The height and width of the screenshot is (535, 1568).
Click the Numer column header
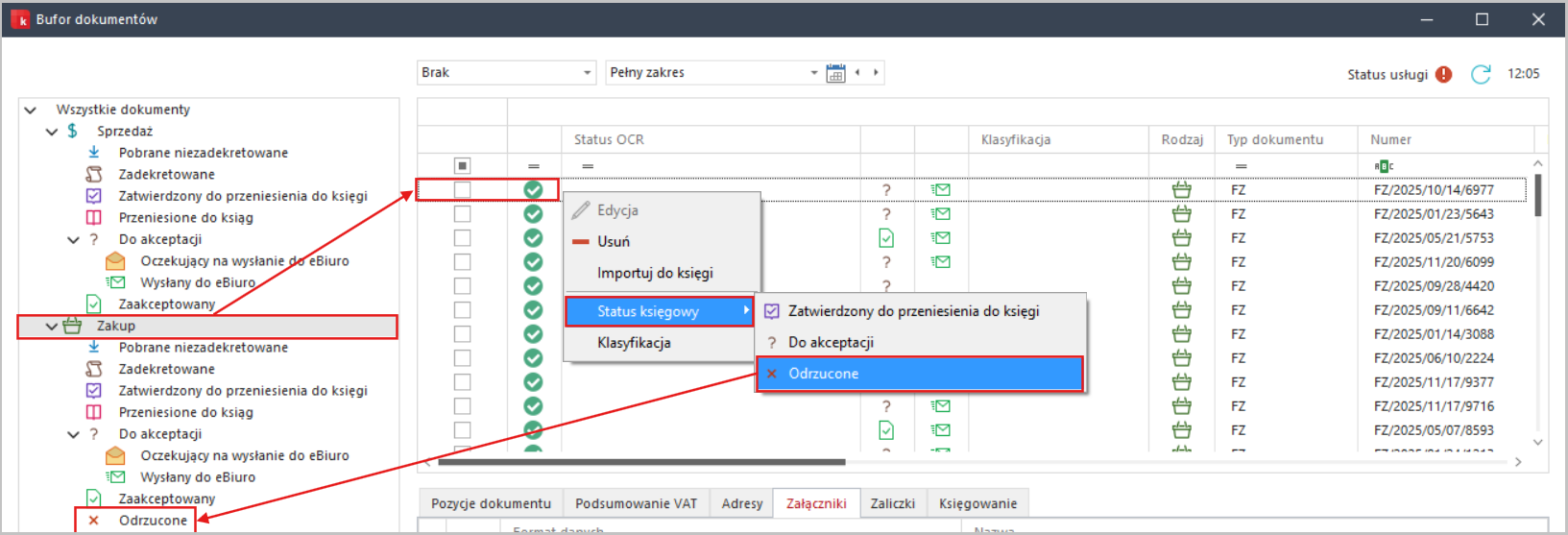[x=1390, y=139]
